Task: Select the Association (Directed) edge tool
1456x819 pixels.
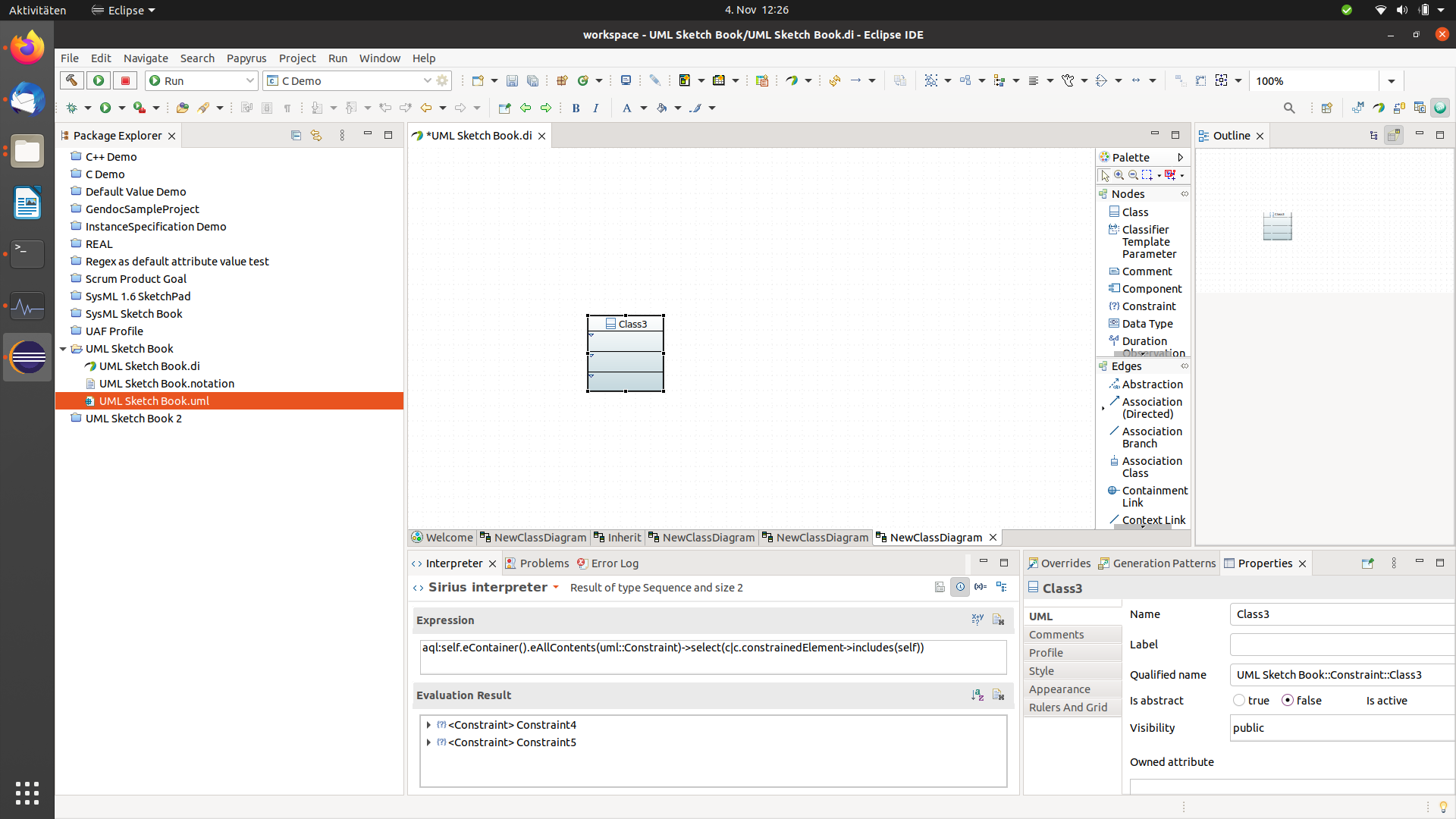Action: click(1148, 407)
